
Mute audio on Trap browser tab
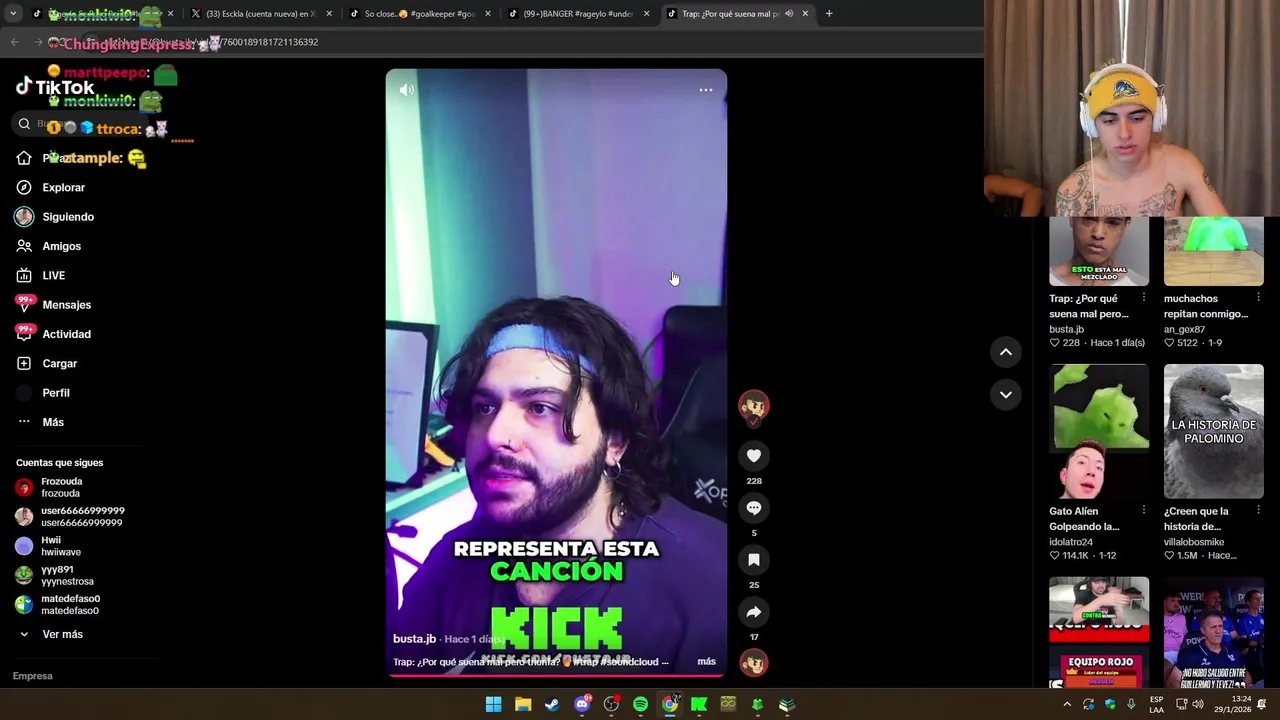(789, 14)
